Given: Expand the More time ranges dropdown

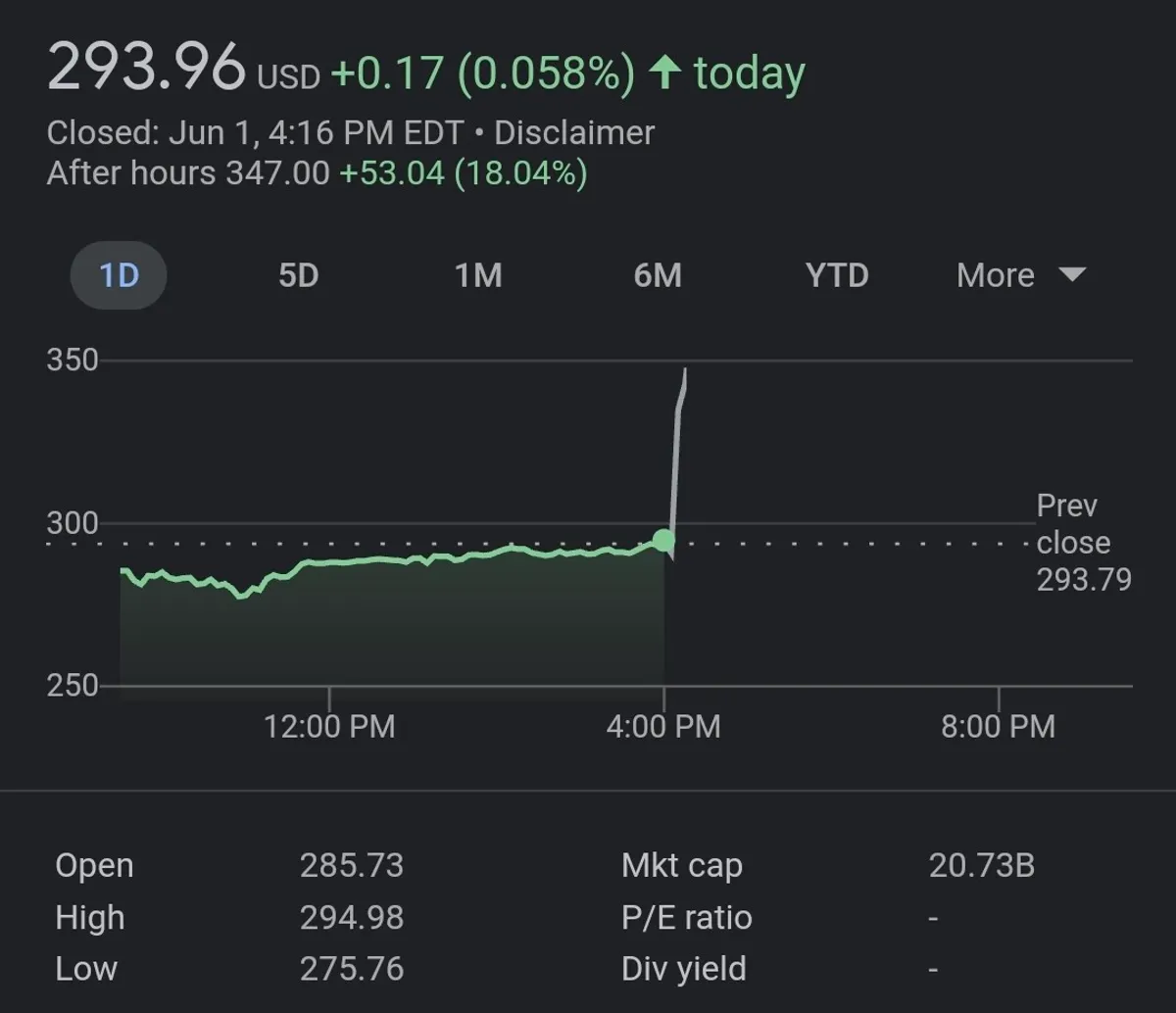Looking at the screenshot, I should tap(1020, 275).
